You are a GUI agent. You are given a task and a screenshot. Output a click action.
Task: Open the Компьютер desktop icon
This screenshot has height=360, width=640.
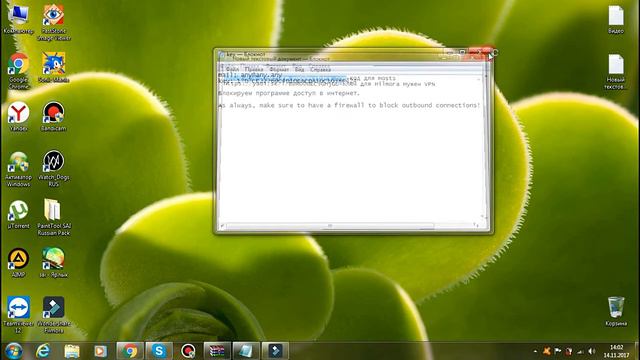(x=18, y=19)
